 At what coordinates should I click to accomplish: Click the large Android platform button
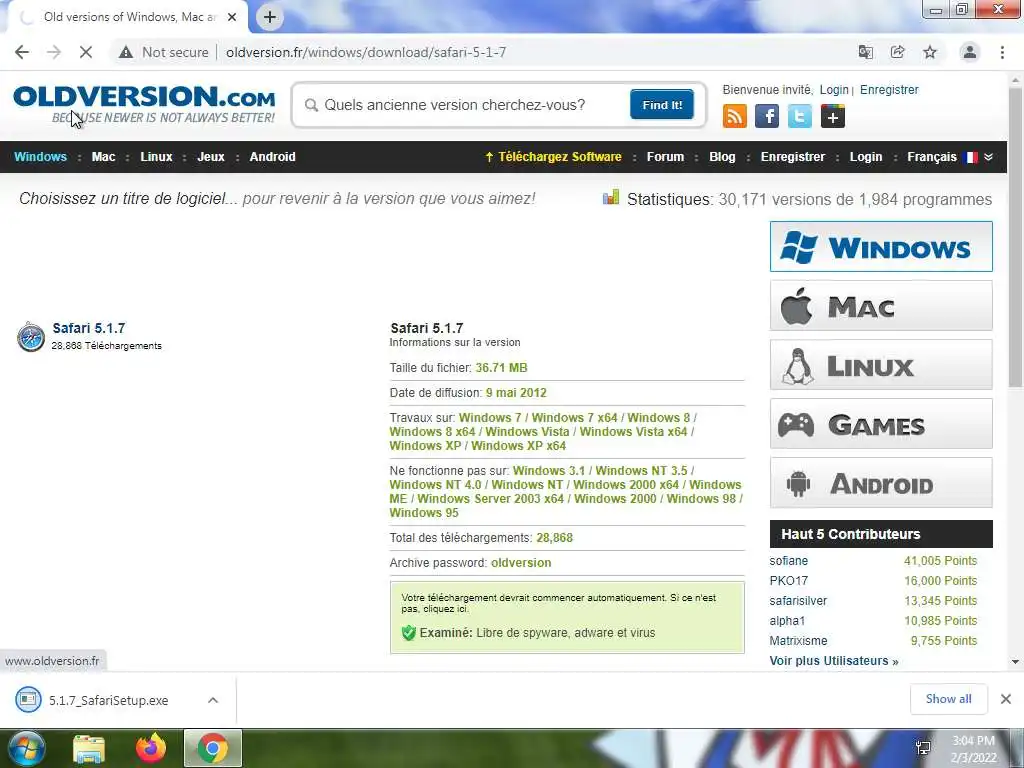click(881, 483)
